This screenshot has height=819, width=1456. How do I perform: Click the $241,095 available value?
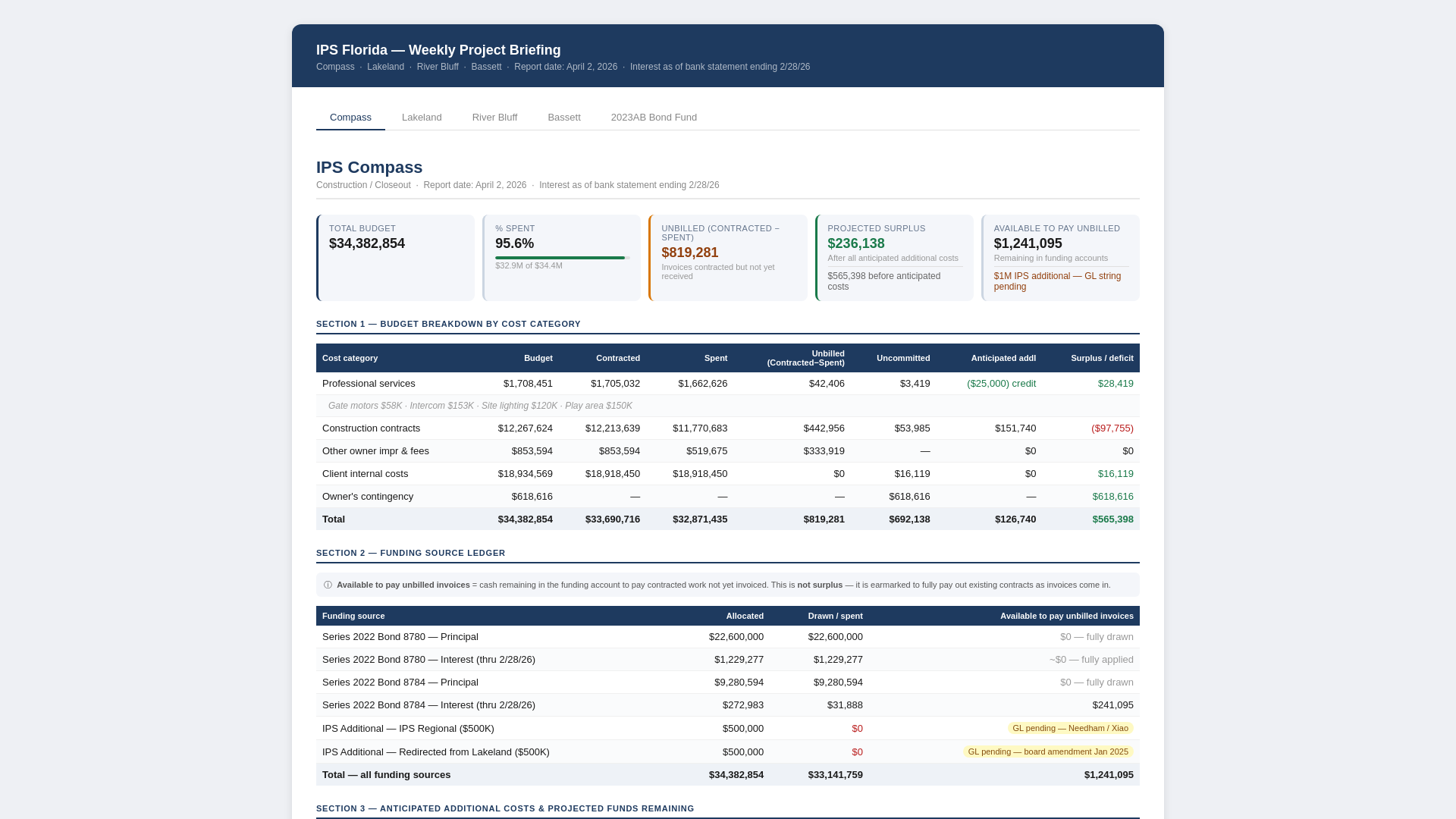(x=1112, y=705)
